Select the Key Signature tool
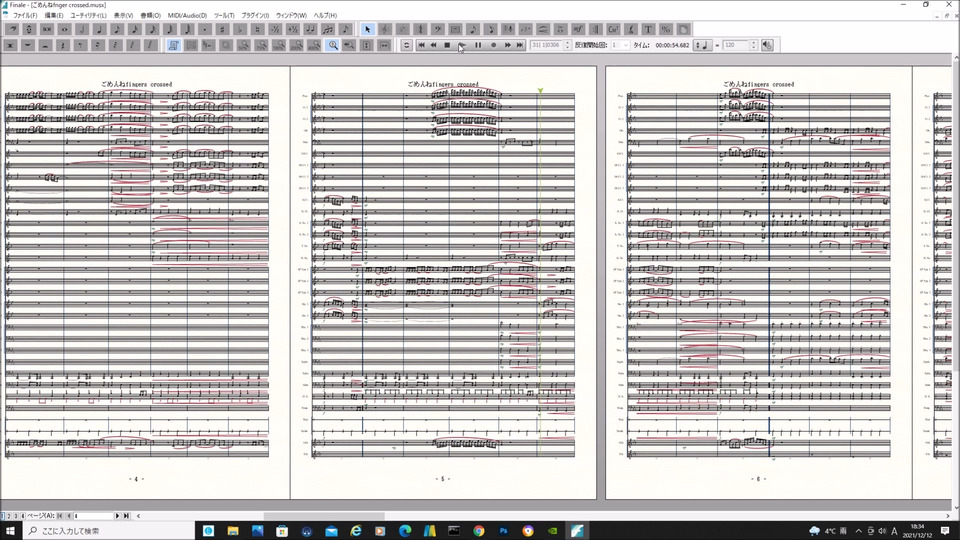The height and width of the screenshot is (540, 960). click(402, 29)
